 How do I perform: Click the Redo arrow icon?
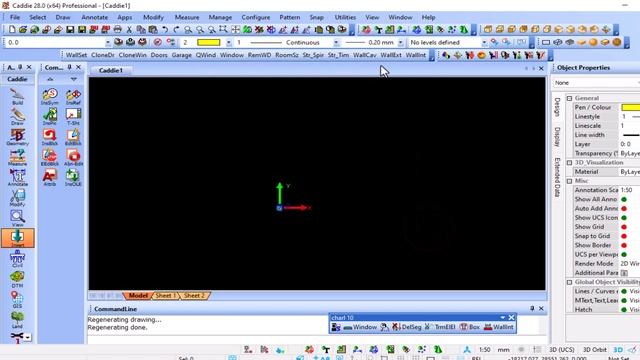tap(176, 29)
